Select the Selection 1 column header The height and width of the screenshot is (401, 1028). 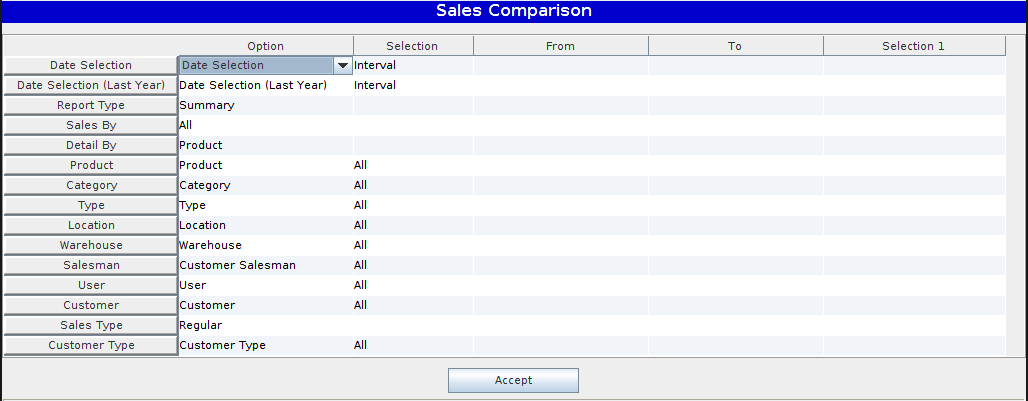coord(913,46)
